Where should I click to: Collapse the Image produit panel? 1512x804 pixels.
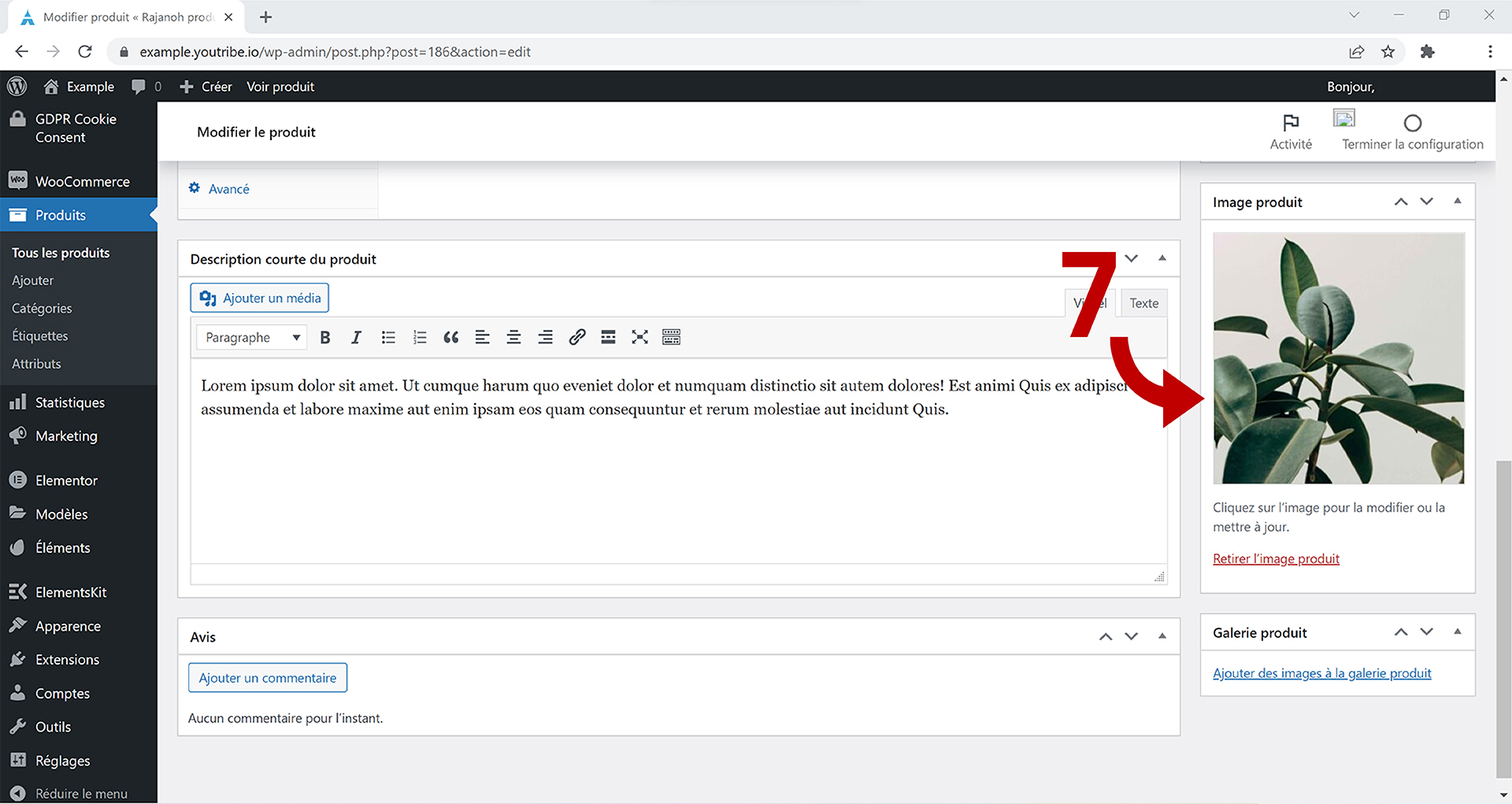click(x=1458, y=202)
